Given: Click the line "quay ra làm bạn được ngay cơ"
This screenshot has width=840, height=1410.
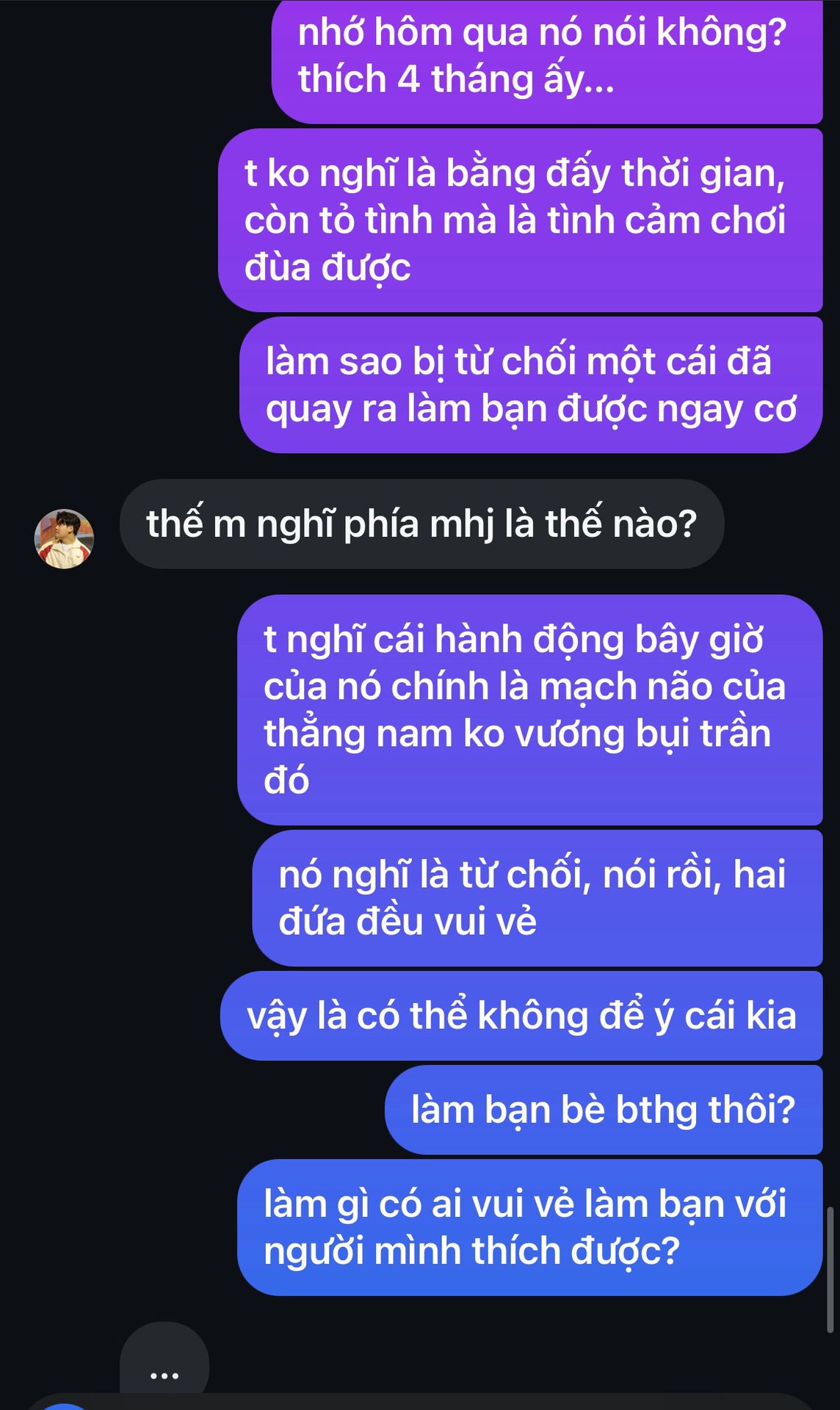Looking at the screenshot, I should tap(531, 409).
